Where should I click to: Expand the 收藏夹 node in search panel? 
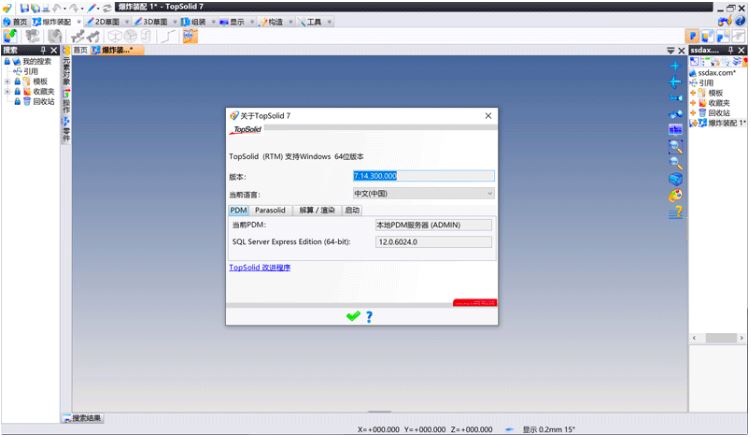(6, 90)
